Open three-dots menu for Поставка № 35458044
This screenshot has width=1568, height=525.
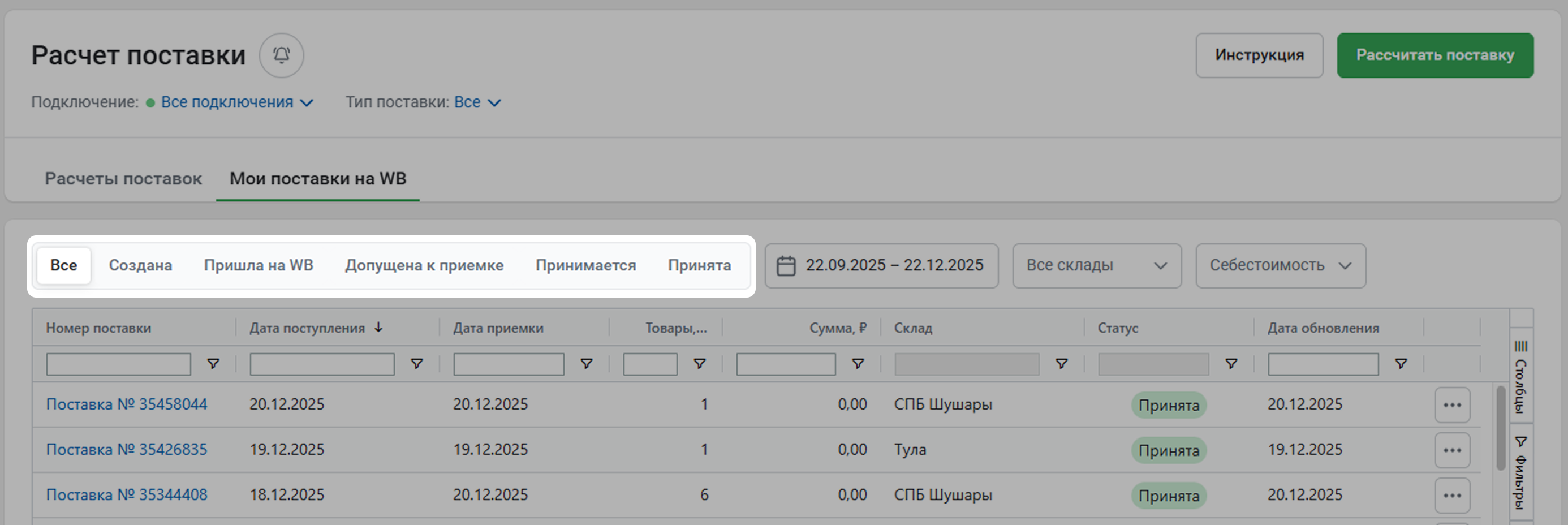pos(1451,405)
